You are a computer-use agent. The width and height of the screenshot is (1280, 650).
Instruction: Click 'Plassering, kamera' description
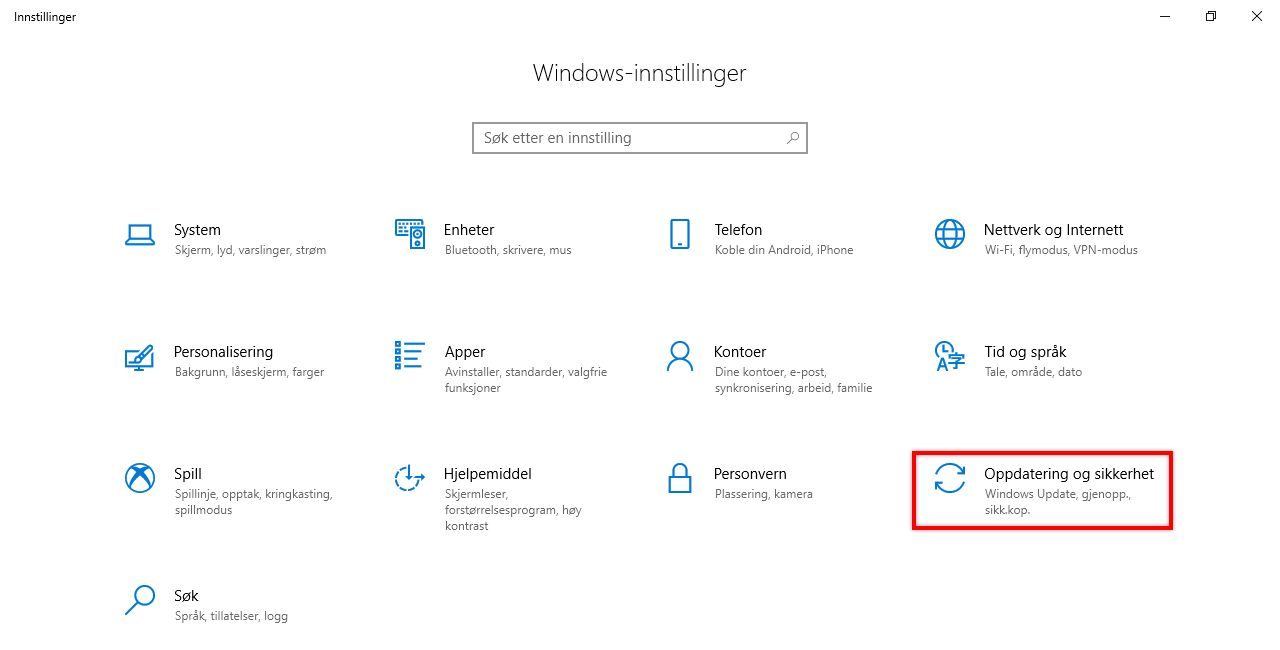(x=763, y=494)
